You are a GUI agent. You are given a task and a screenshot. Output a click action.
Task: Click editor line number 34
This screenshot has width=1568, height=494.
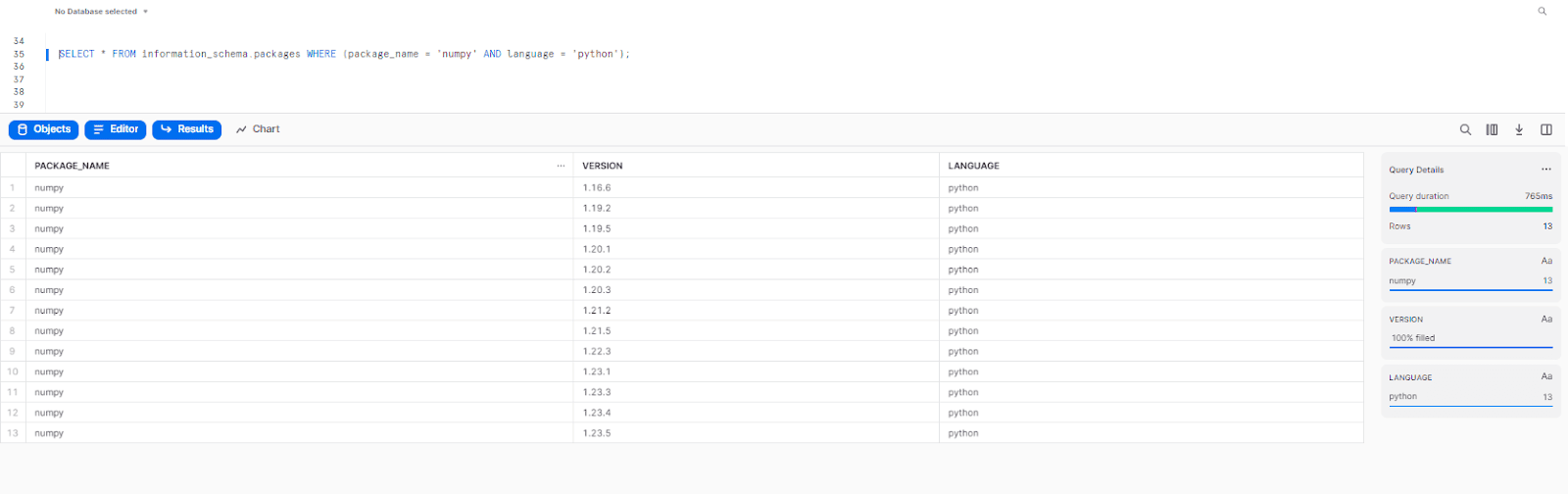click(19, 41)
